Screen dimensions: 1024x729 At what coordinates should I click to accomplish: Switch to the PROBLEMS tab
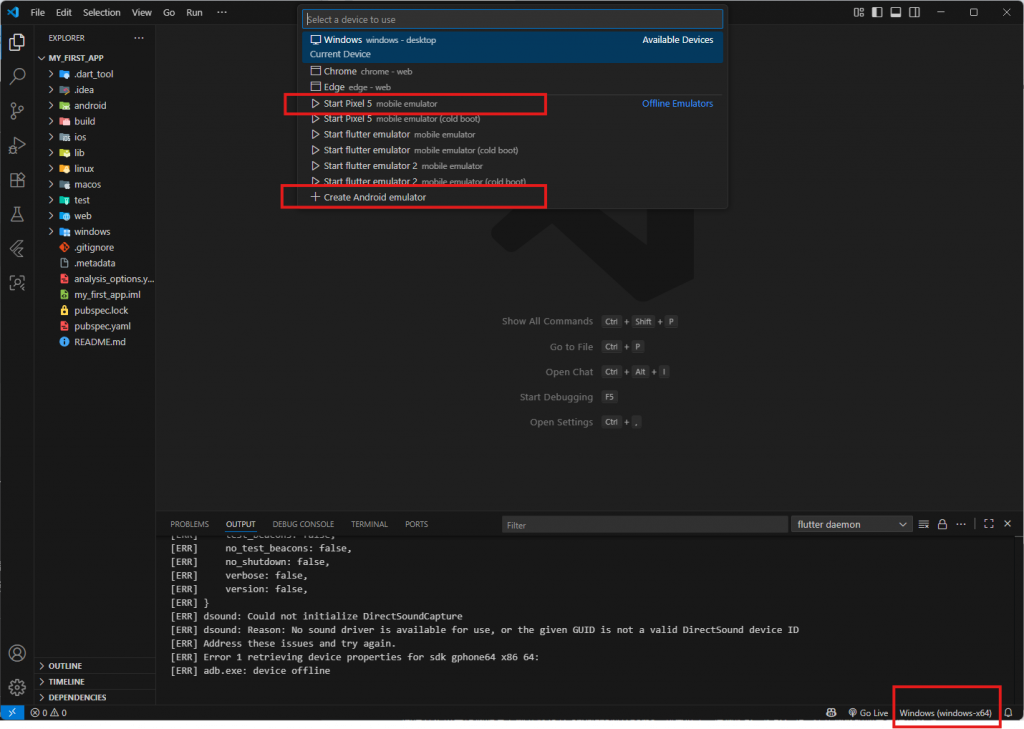click(189, 525)
